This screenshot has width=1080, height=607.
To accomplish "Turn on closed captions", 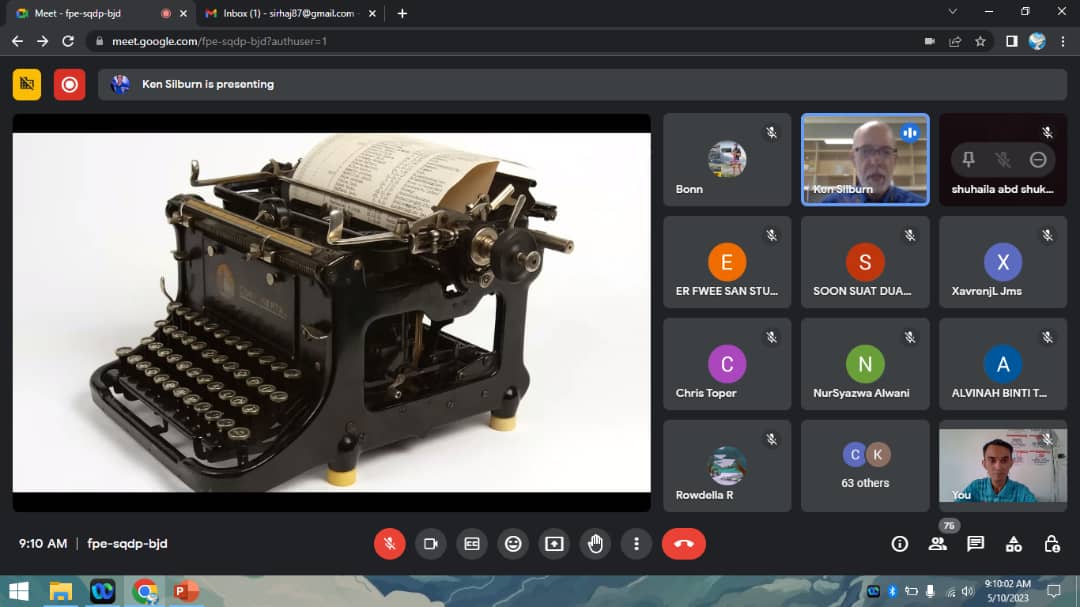I will pos(472,544).
